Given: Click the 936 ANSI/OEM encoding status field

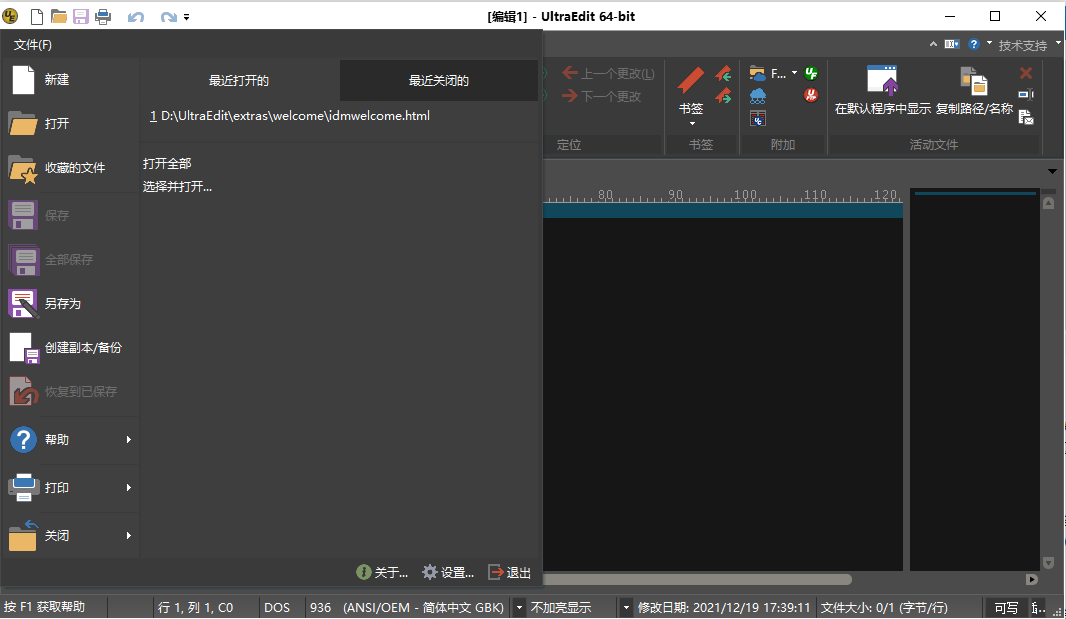Looking at the screenshot, I should (x=407, y=607).
